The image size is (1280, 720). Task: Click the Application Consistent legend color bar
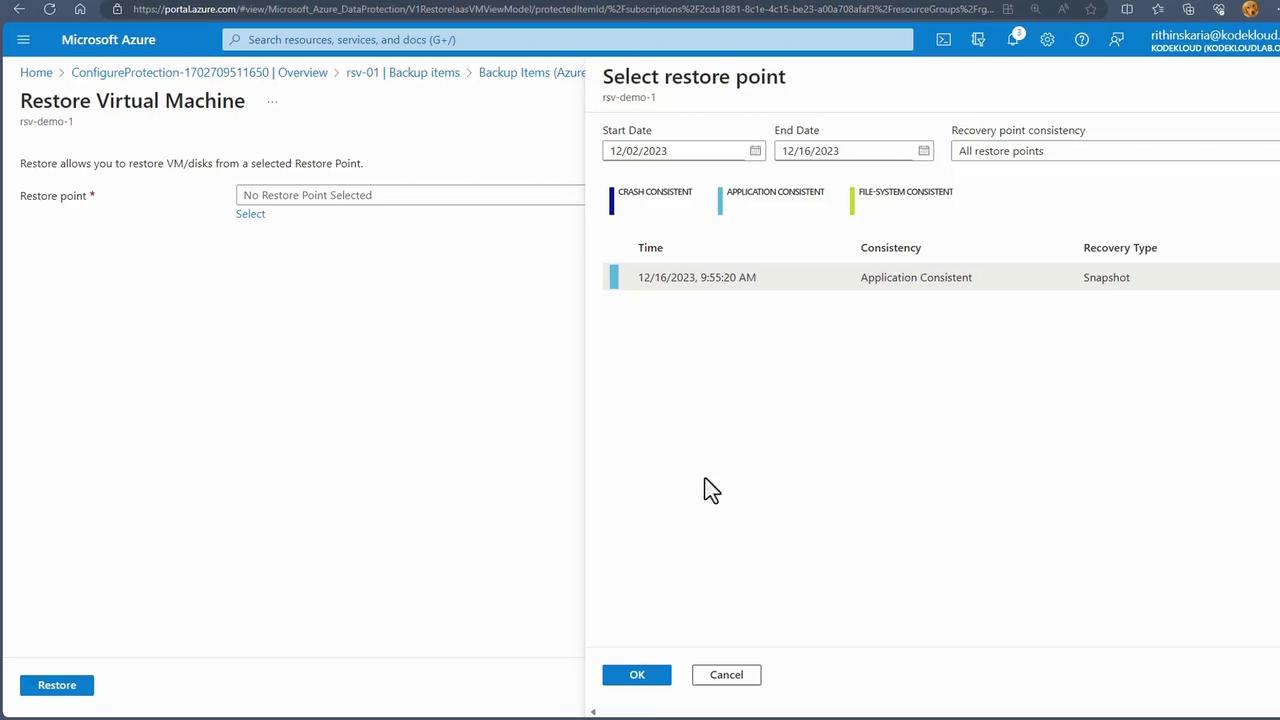coord(720,200)
